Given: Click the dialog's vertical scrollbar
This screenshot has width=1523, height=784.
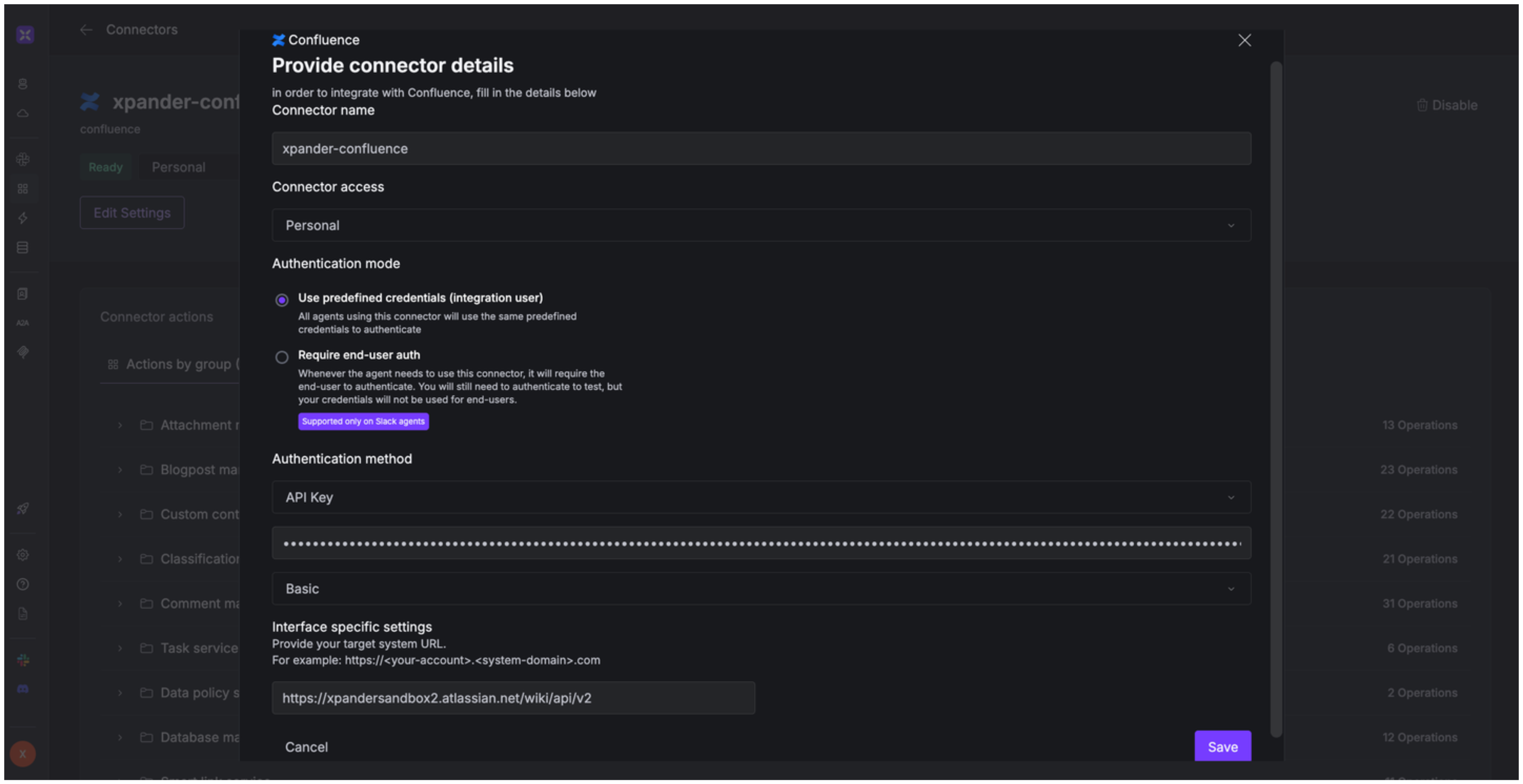Looking at the screenshot, I should (1276, 399).
